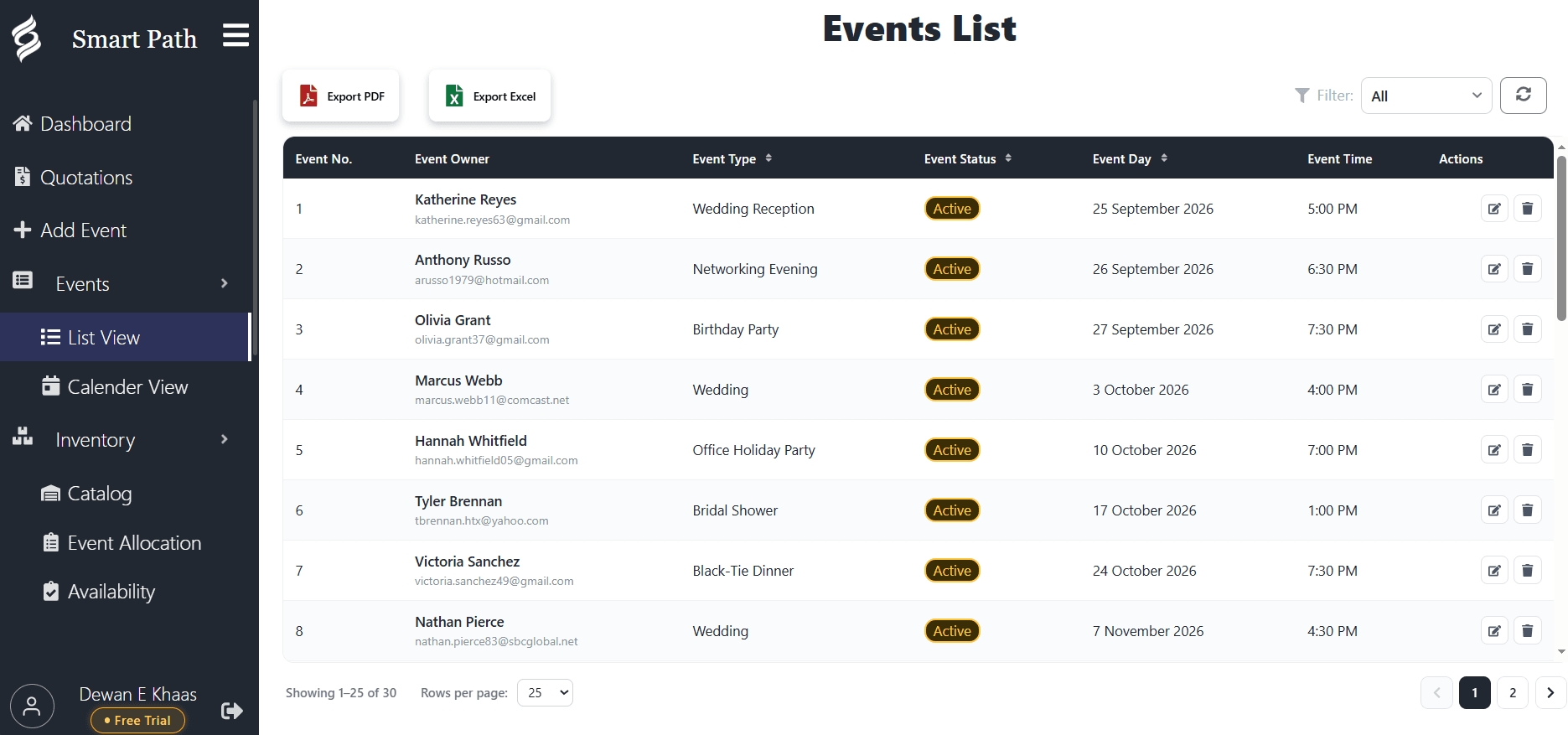1568x735 pixels.
Task: Edit Marcus Webb's Wedding event
Action: (x=1493, y=390)
